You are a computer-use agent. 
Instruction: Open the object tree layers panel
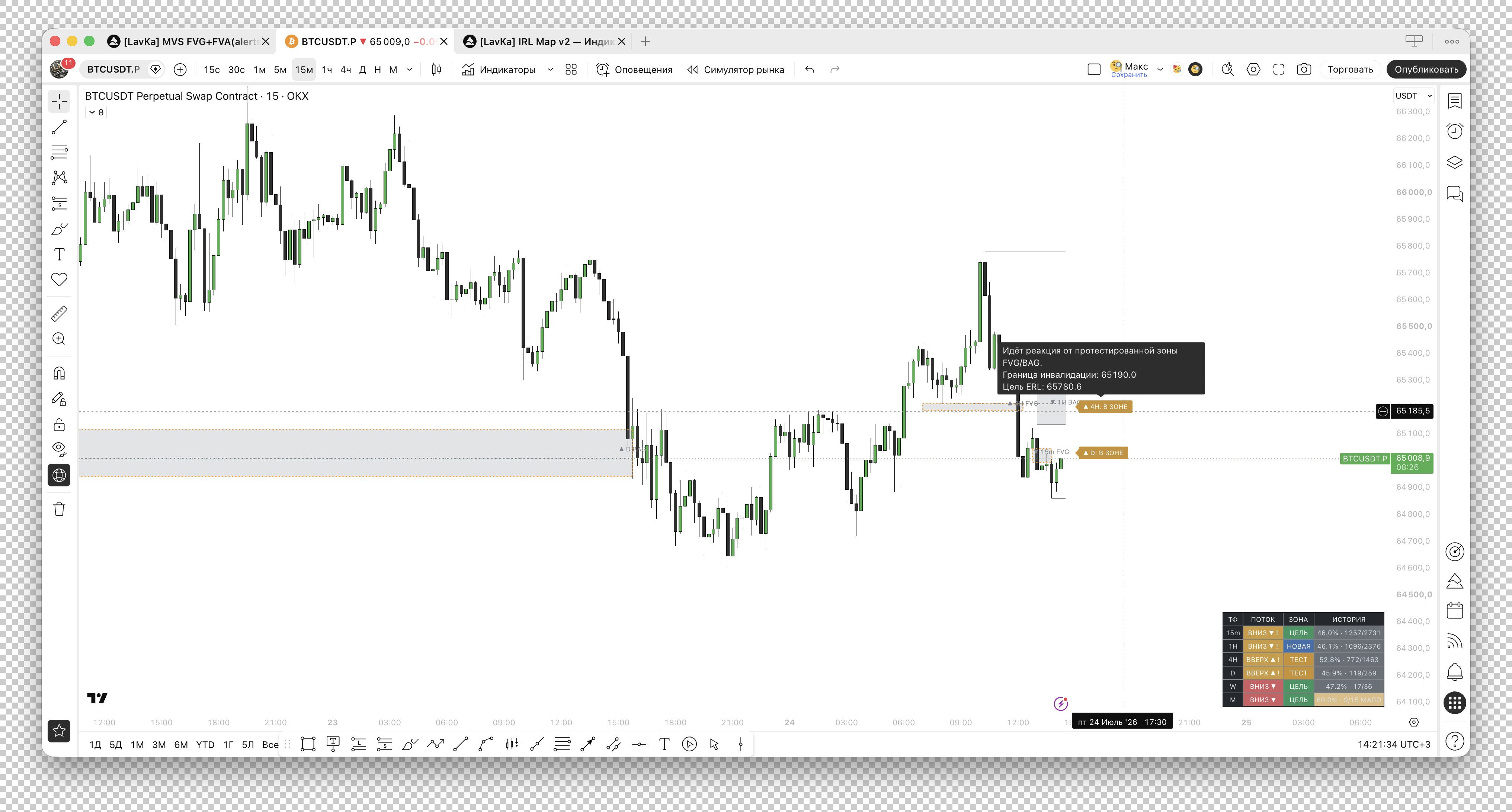1454,162
